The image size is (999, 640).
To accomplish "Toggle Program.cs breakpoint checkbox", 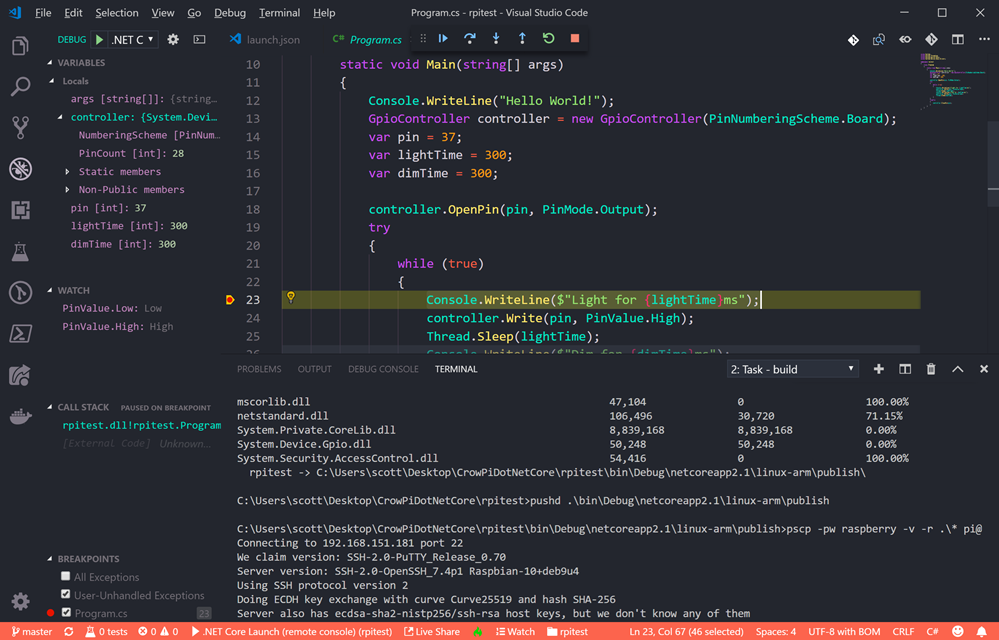I will coord(66,613).
